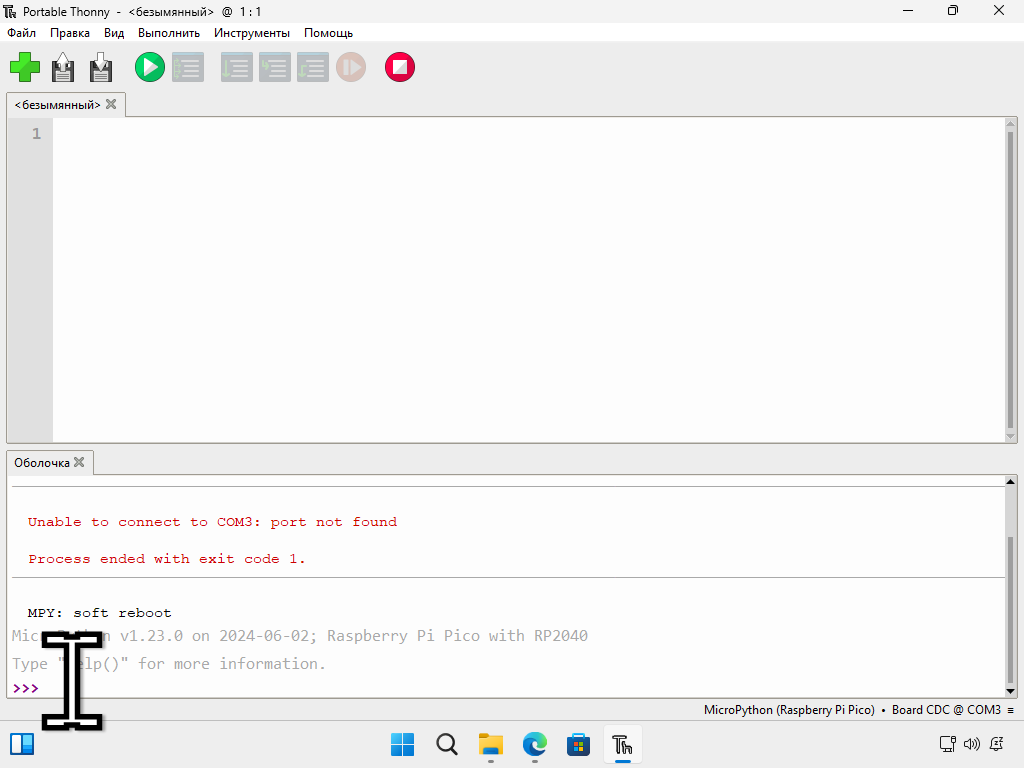Image resolution: width=1024 pixels, height=768 pixels.
Task: Select the Оболочка shell tab
Action: tap(42, 462)
